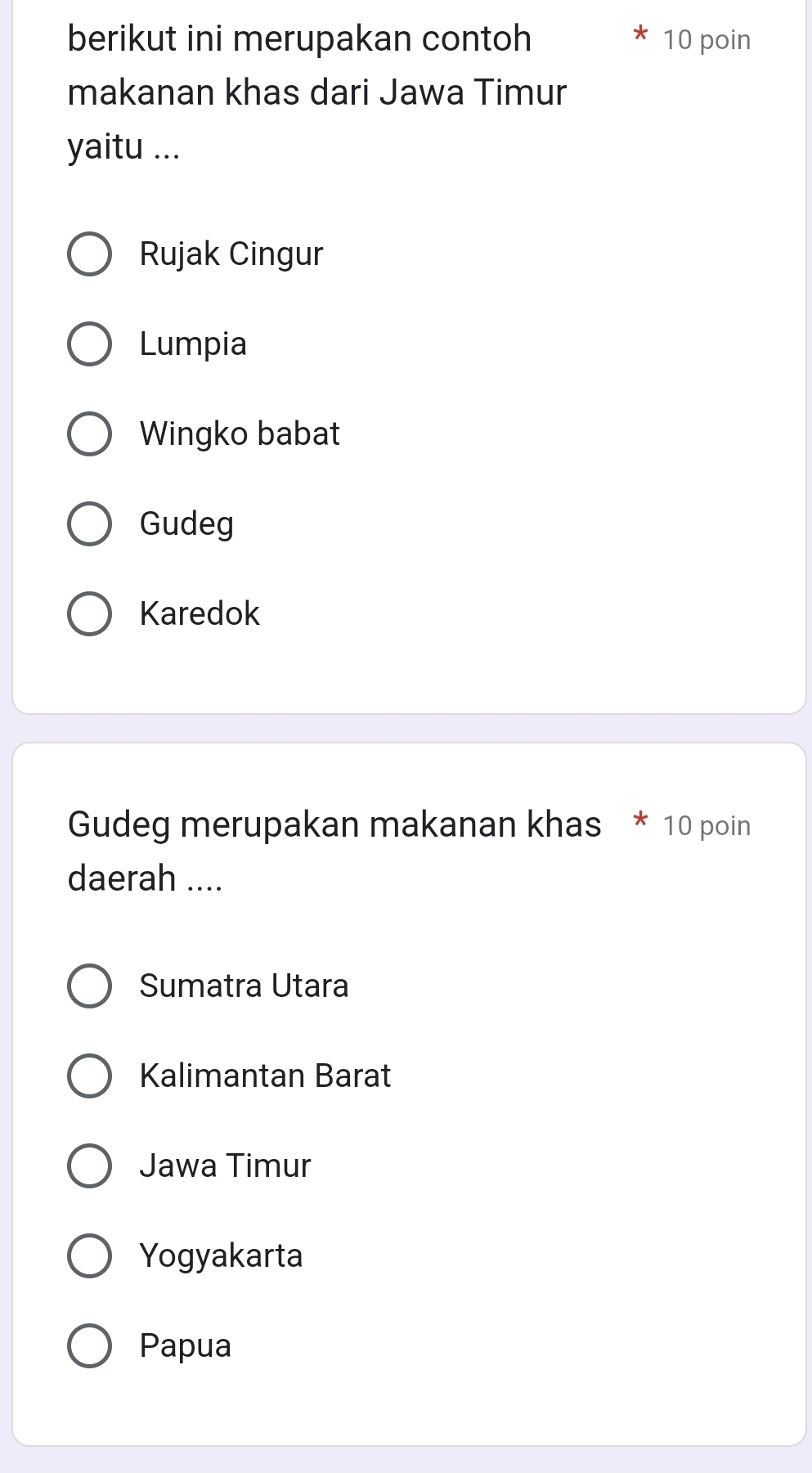This screenshot has height=1473, width=812.
Task: Choose Lumpia as the answer
Action: coord(89,344)
